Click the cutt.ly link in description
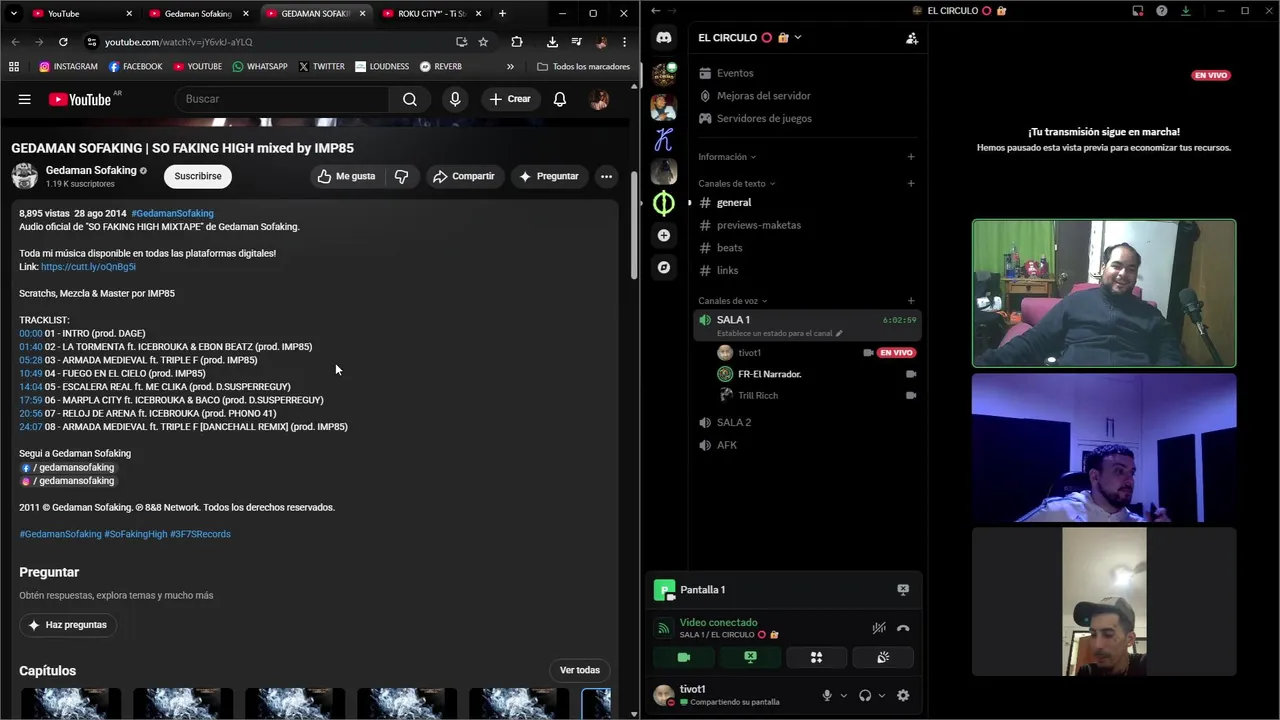The width and height of the screenshot is (1280, 720). pos(88,267)
